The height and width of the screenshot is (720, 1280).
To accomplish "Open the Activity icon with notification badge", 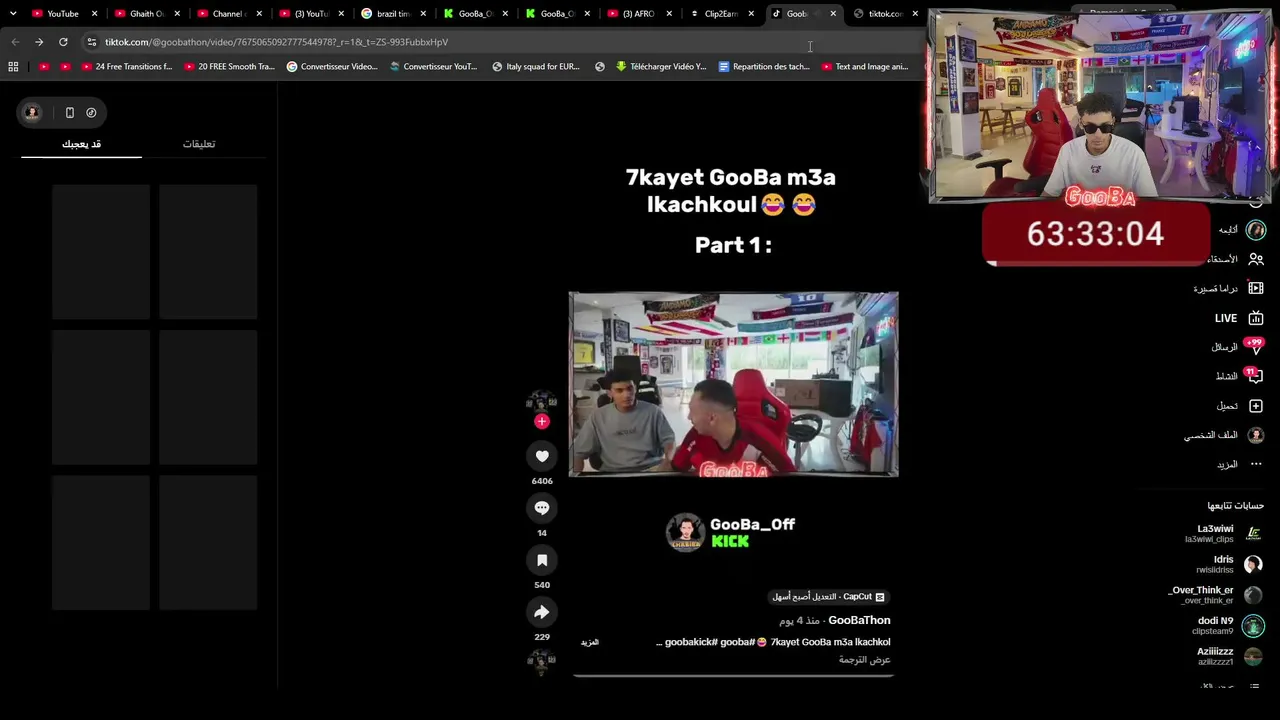I will [1255, 376].
